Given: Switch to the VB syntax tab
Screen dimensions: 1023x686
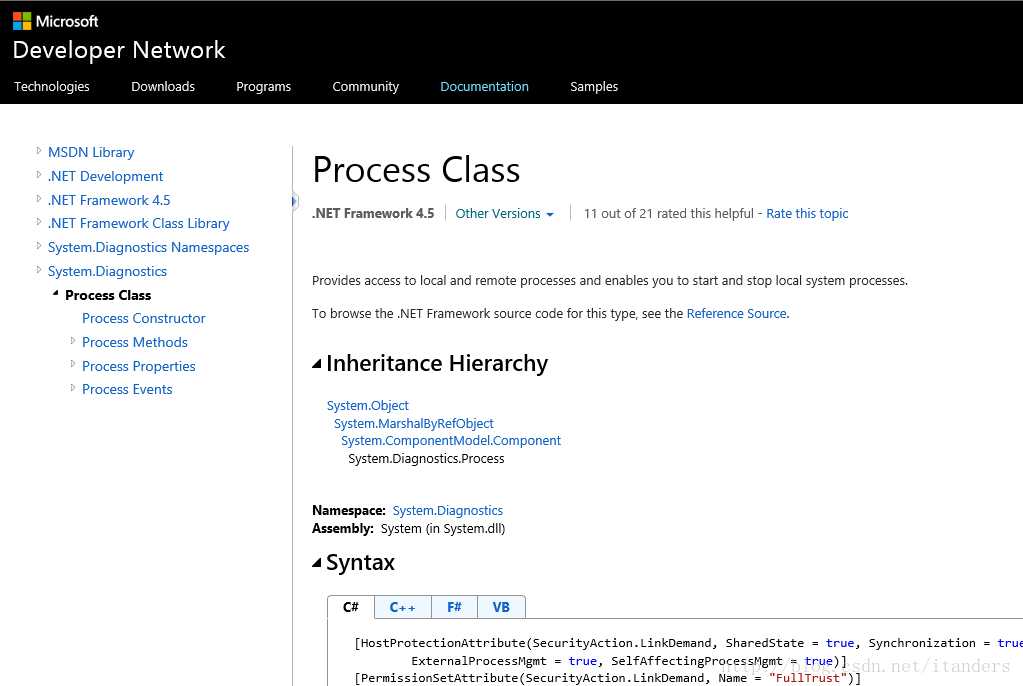Looking at the screenshot, I should 501,607.
